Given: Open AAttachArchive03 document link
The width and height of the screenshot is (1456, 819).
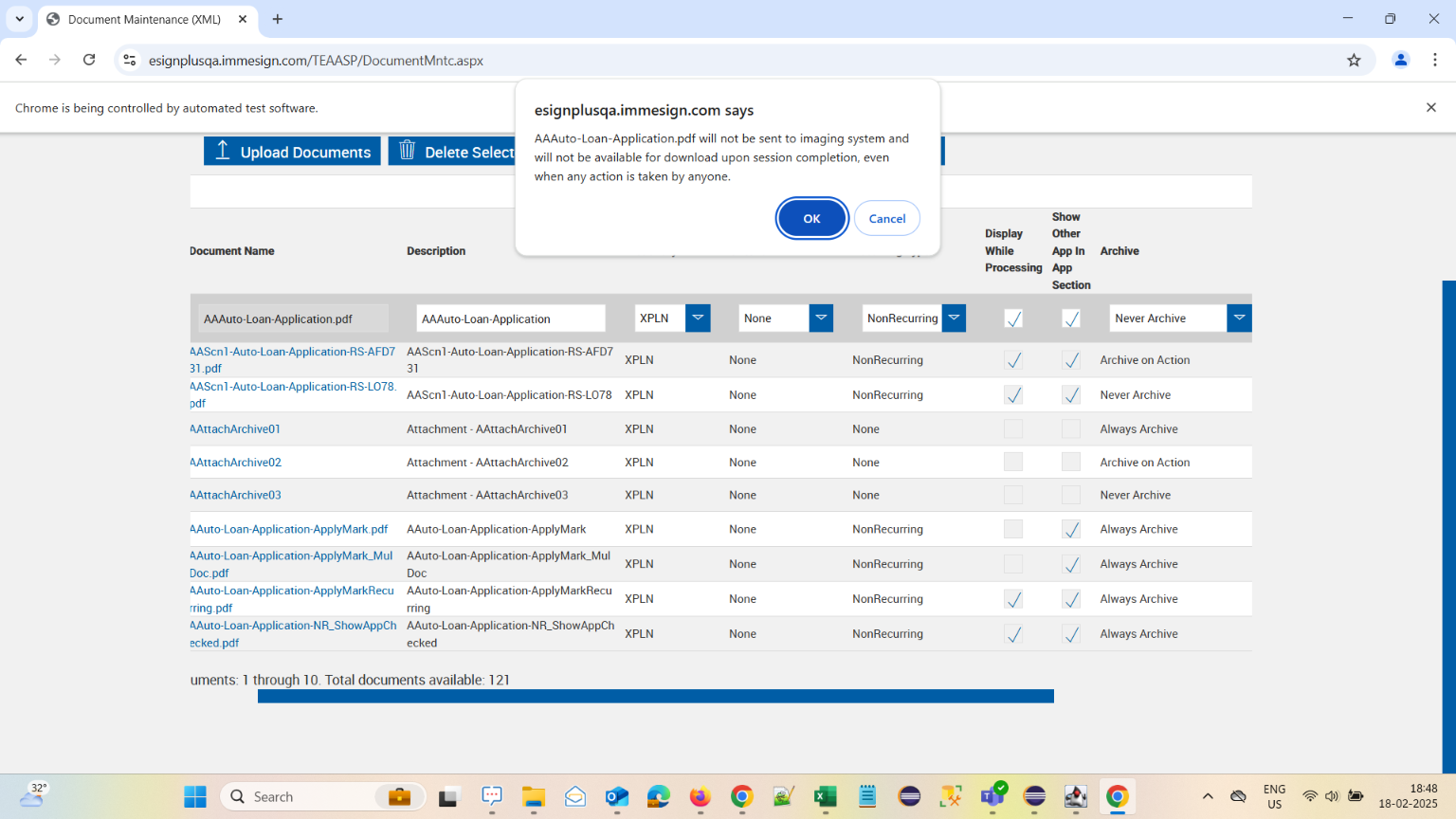Looking at the screenshot, I should click(x=235, y=496).
